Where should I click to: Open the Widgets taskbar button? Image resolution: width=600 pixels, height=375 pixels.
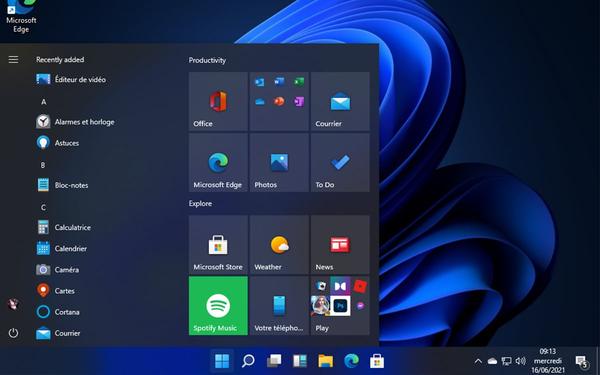pos(300,360)
